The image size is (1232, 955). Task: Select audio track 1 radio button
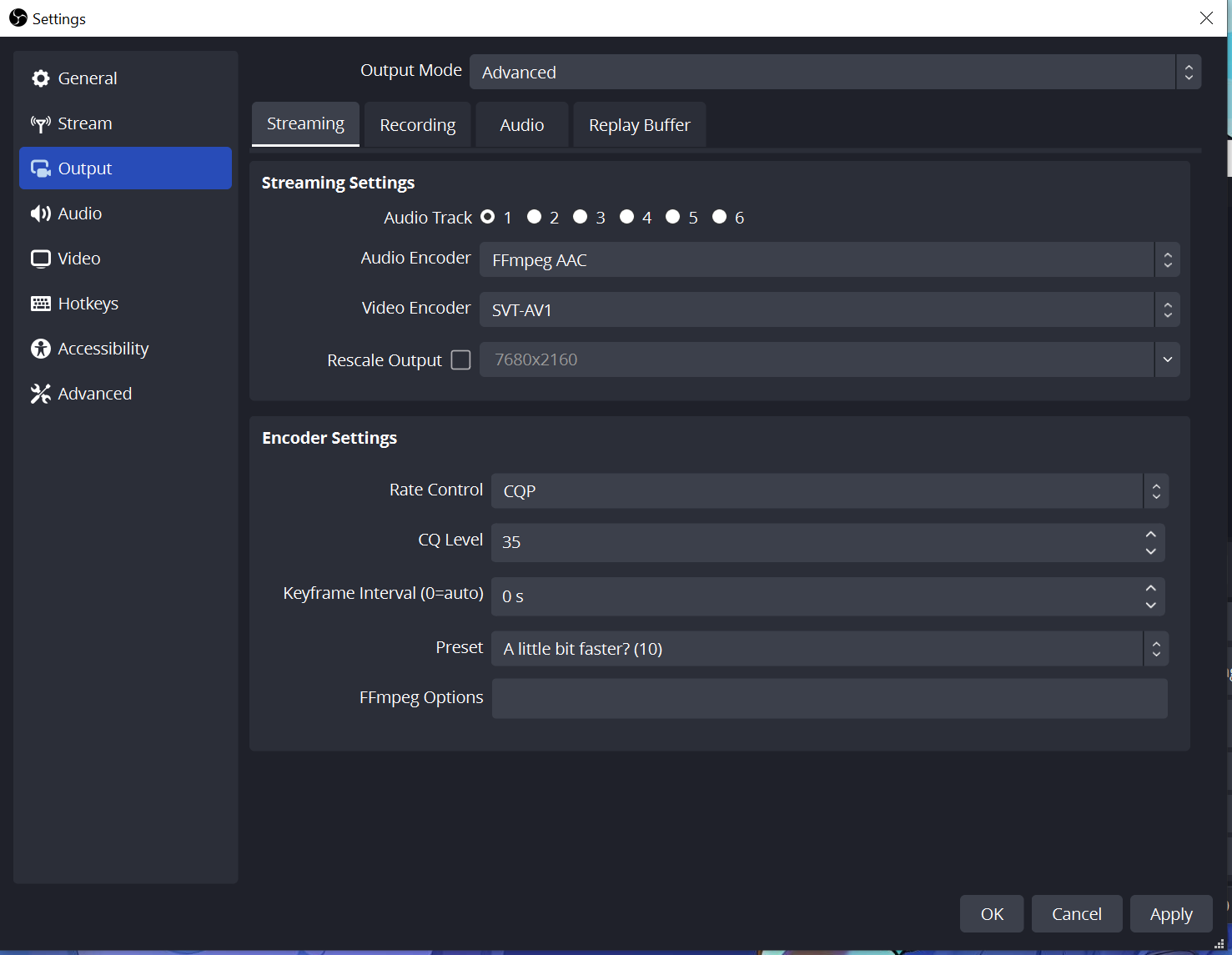click(488, 217)
